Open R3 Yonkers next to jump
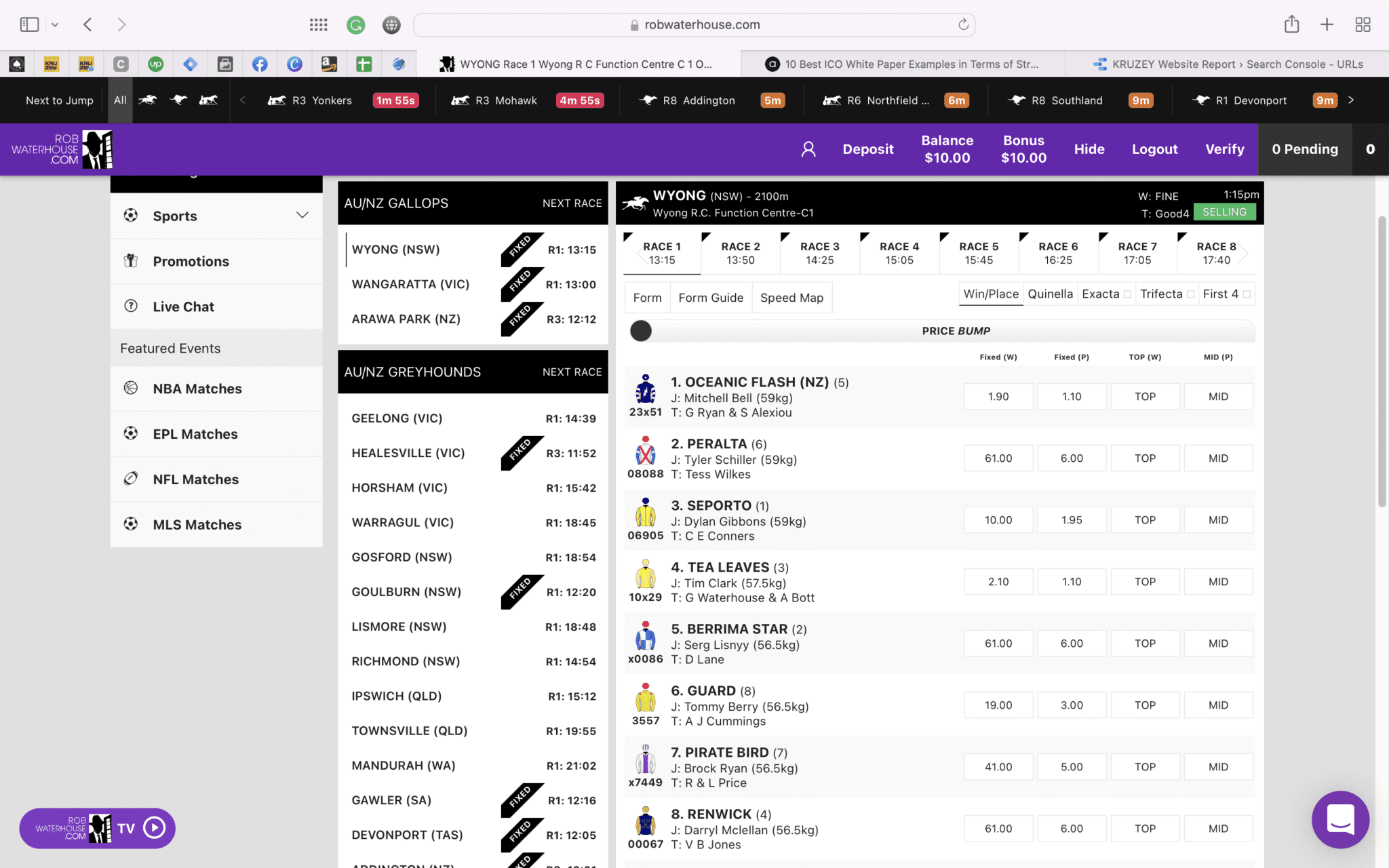This screenshot has width=1389, height=868. click(x=343, y=100)
